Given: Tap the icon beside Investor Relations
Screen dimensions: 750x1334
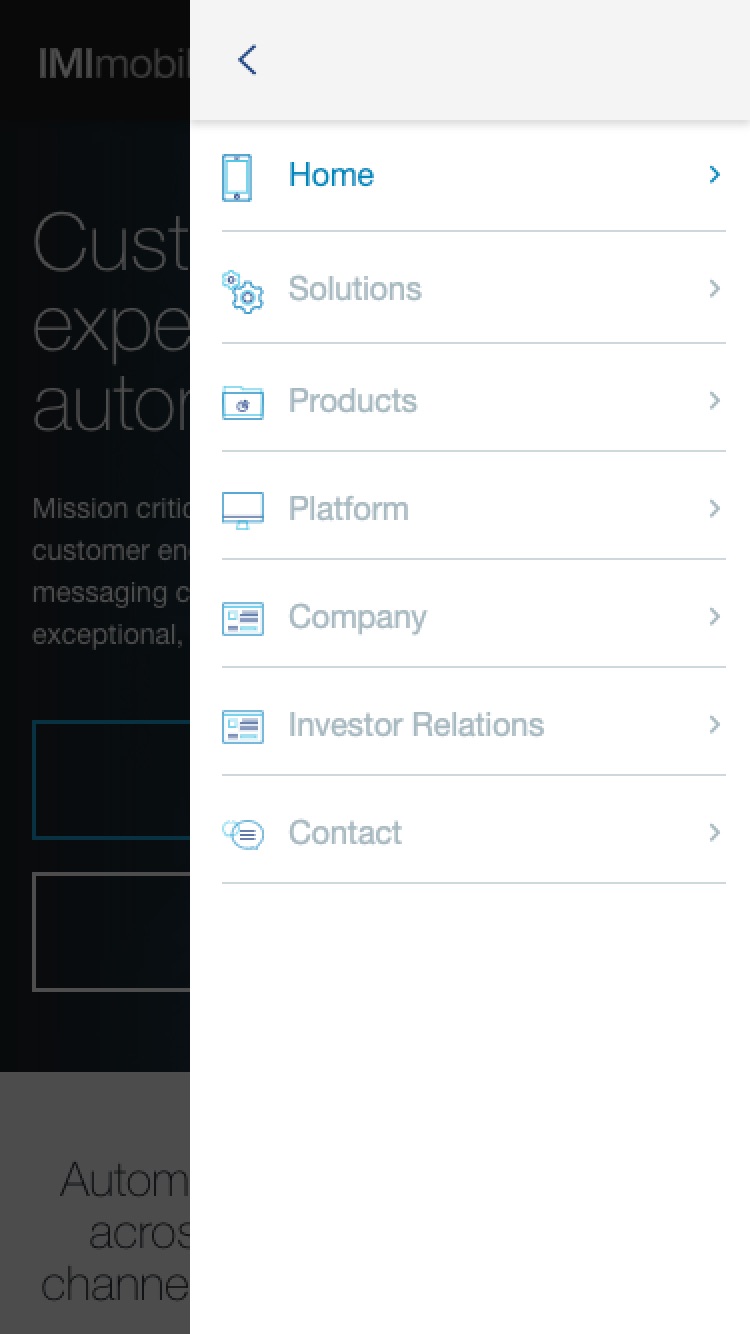Looking at the screenshot, I should click(242, 726).
